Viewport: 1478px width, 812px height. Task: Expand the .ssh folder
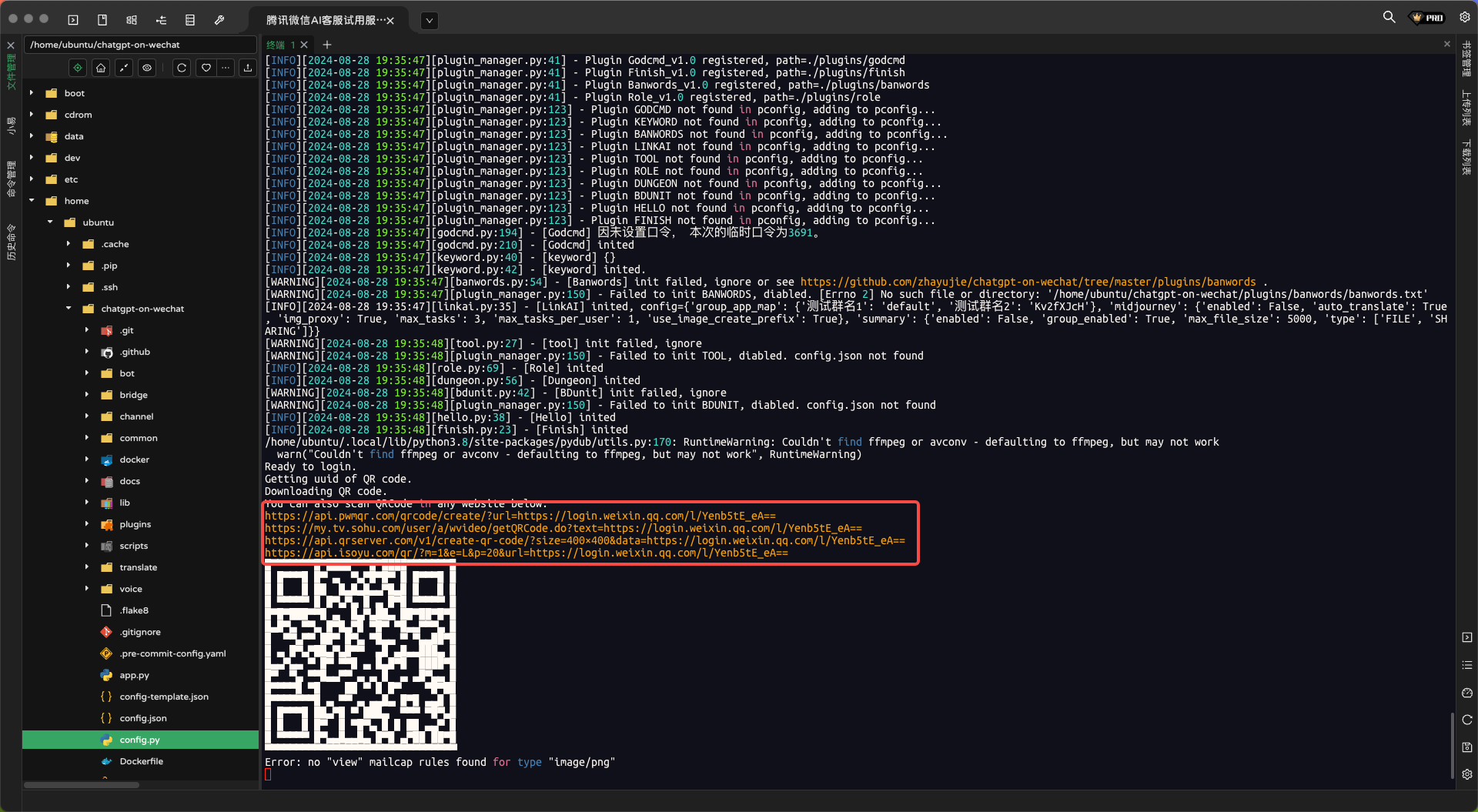click(69, 287)
